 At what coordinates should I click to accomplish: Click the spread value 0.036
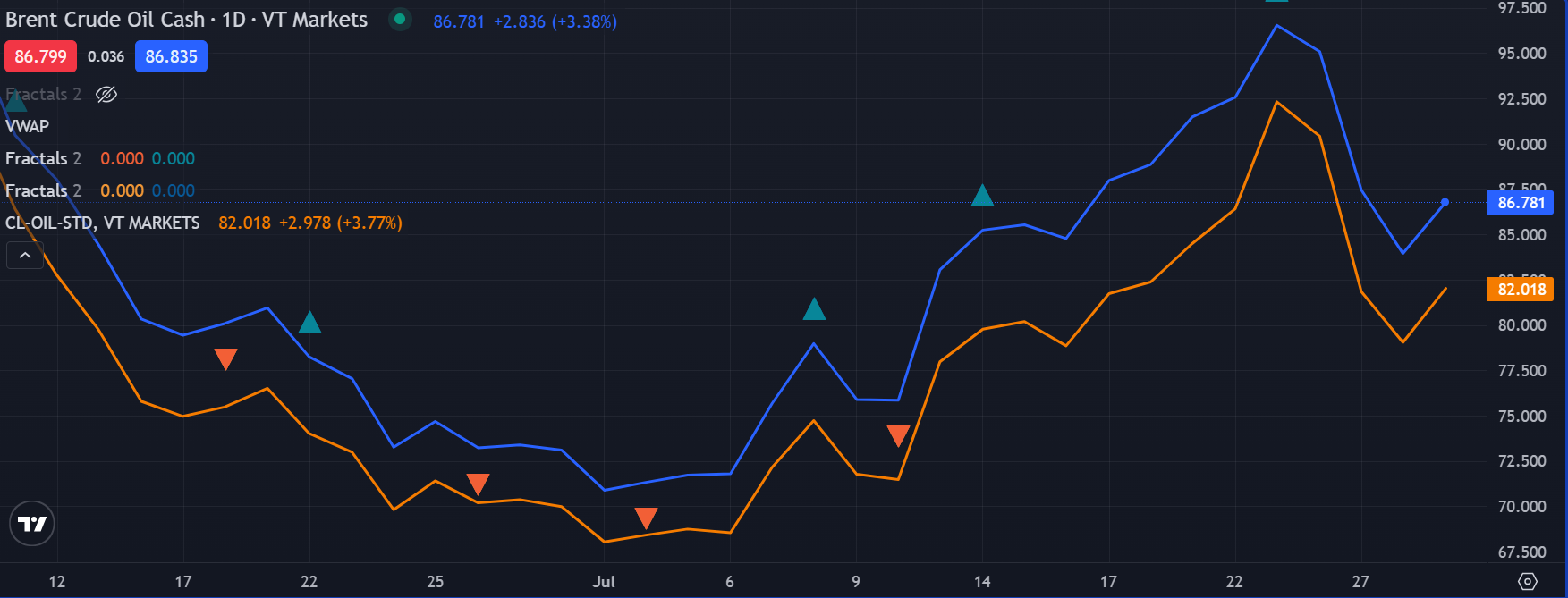(x=106, y=56)
